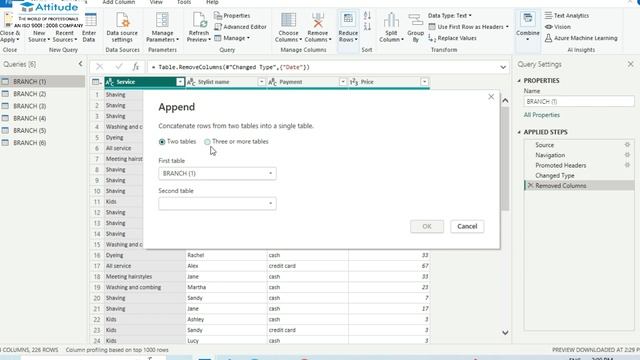This screenshot has width=640, height=360.
Task: Sort ascending with the A-Z icon
Action: [367, 16]
